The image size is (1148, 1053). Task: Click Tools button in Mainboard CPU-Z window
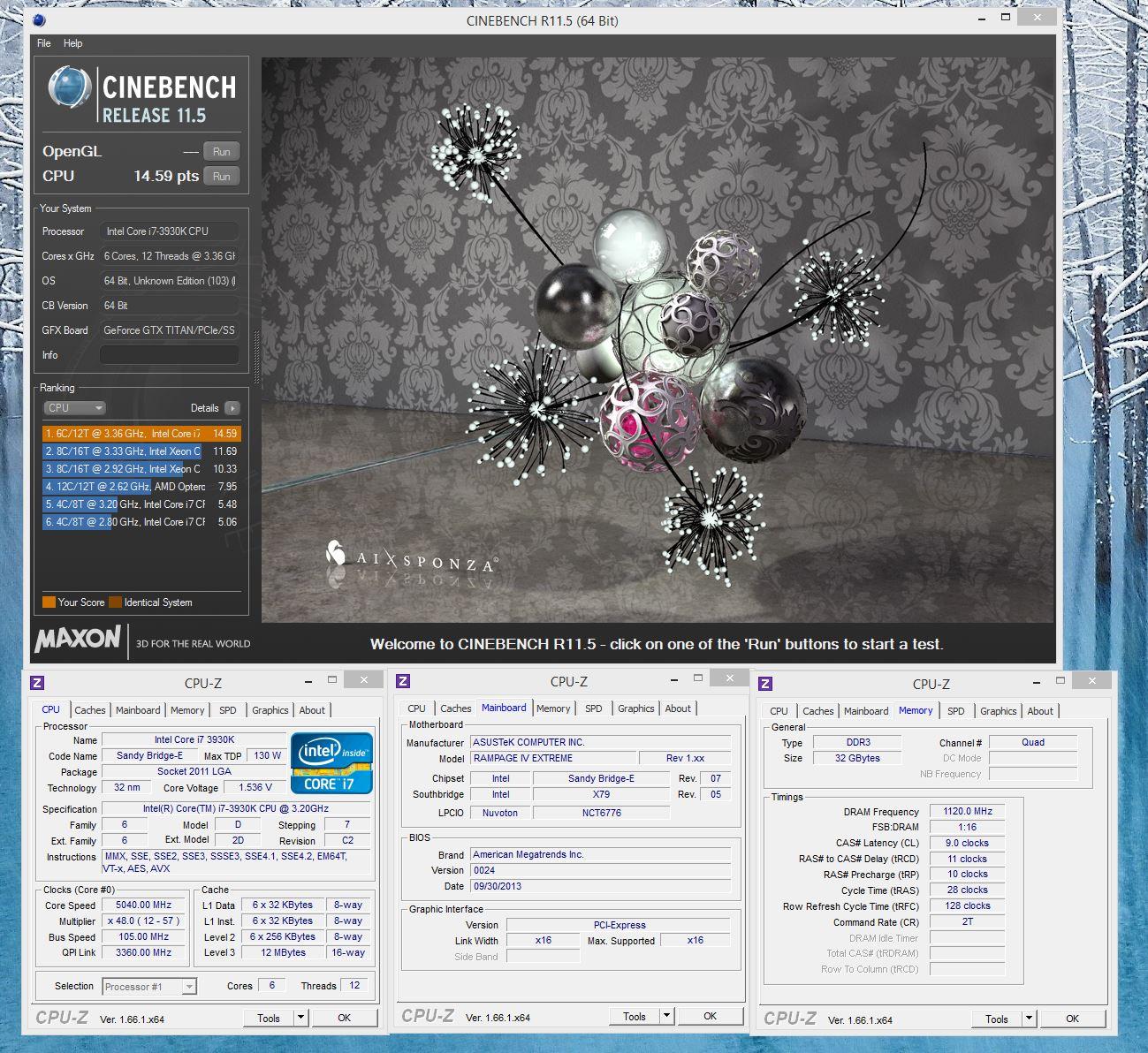635,1016
